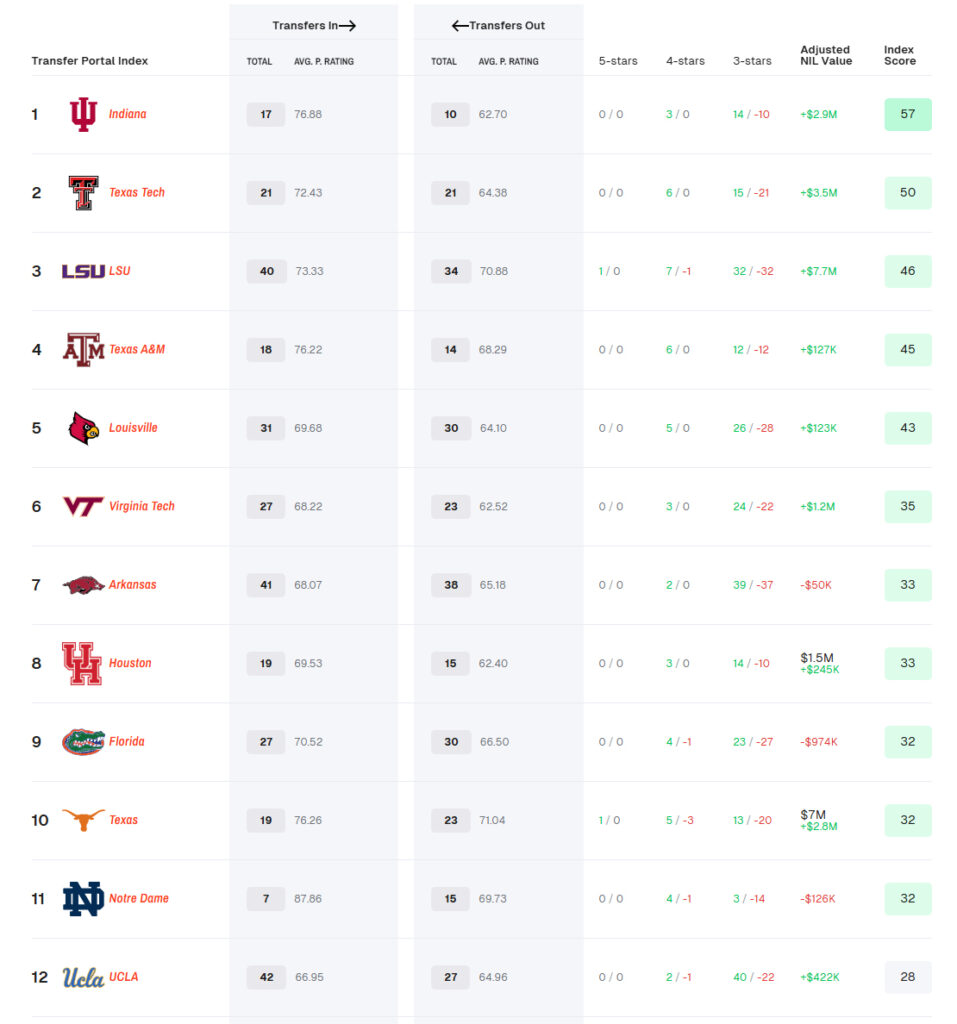This screenshot has width=957, height=1024.
Task: Sort by the Index Score column header
Action: [x=899, y=55]
